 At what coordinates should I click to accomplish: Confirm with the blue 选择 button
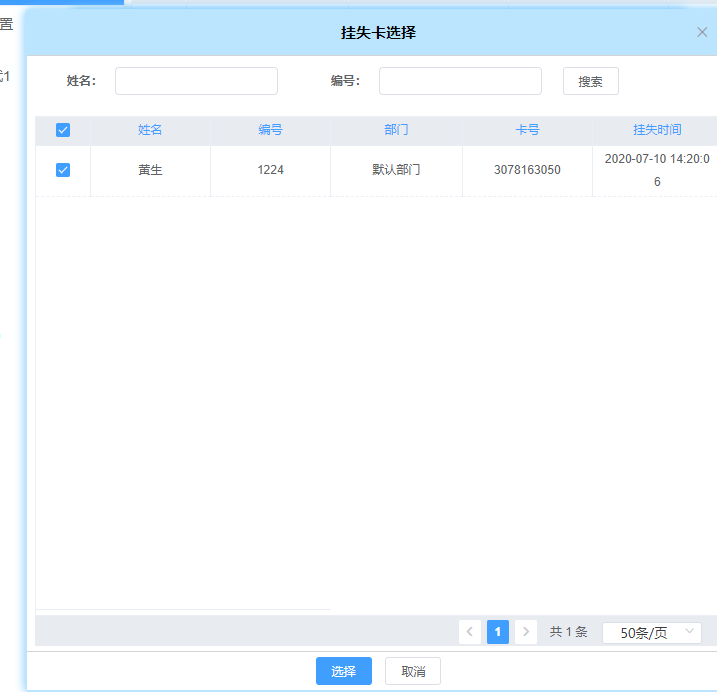344,671
